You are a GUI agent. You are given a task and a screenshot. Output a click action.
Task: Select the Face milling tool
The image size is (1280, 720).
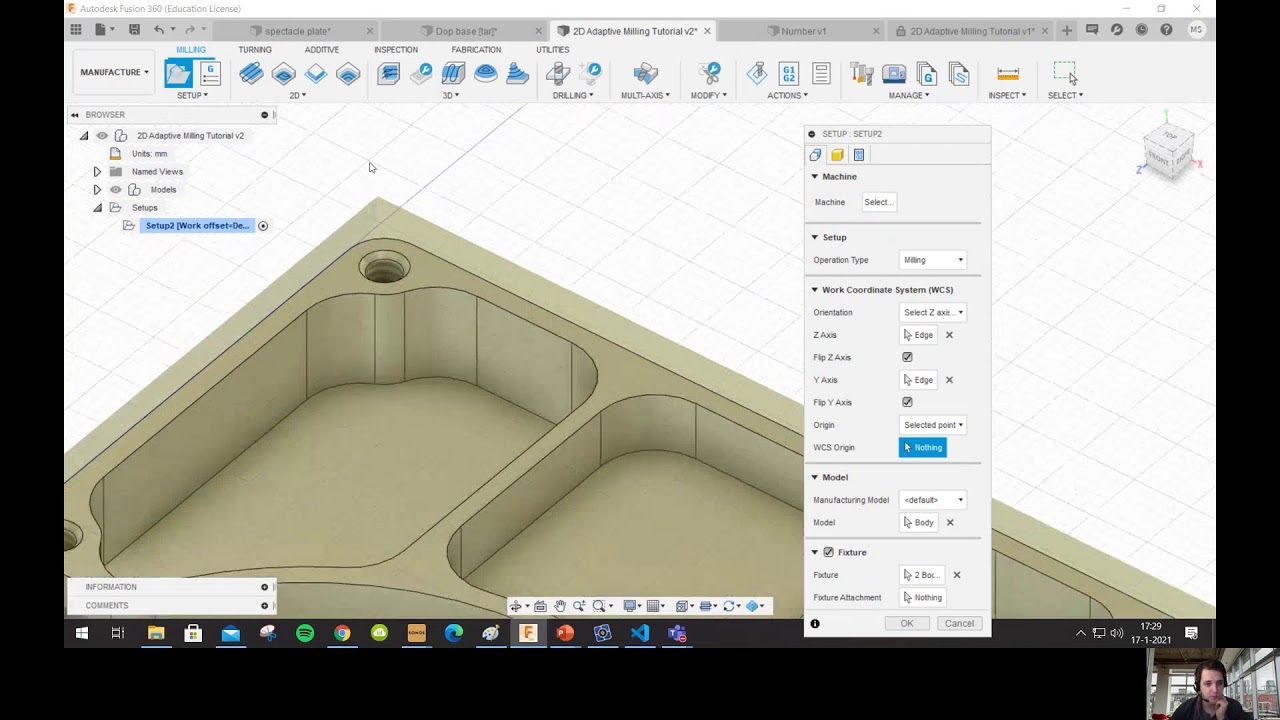tap(316, 73)
